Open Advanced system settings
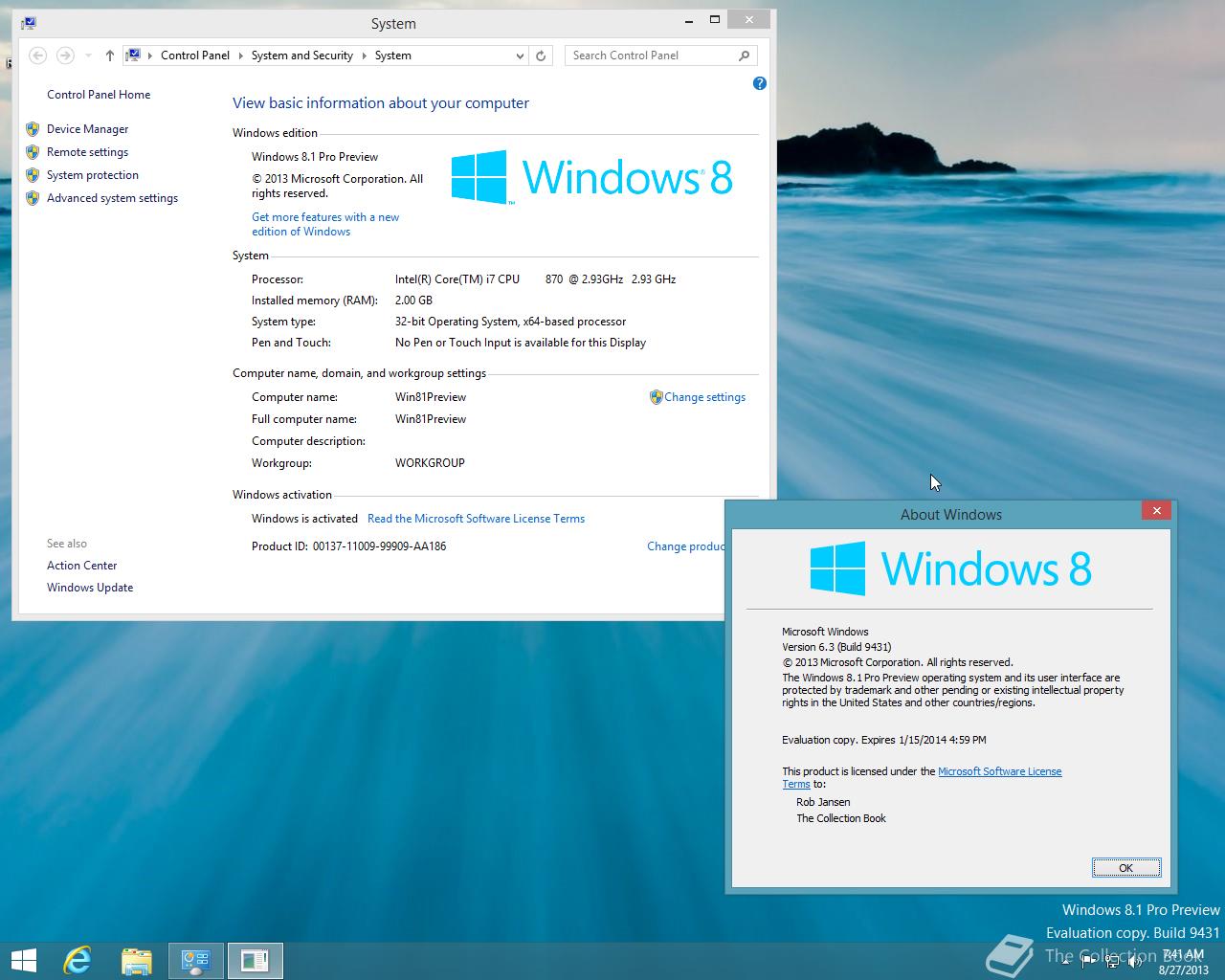The width and height of the screenshot is (1225, 980). 112,198
